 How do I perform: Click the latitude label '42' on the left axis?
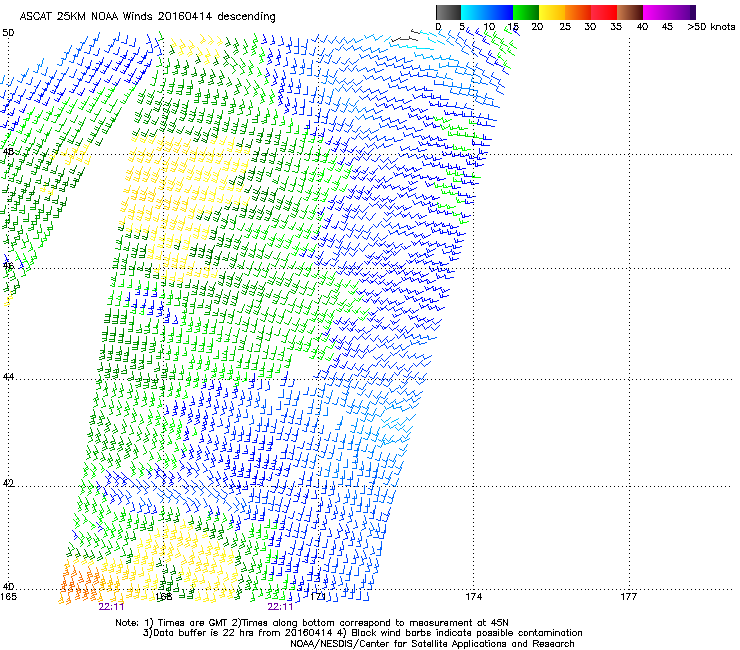[8, 483]
